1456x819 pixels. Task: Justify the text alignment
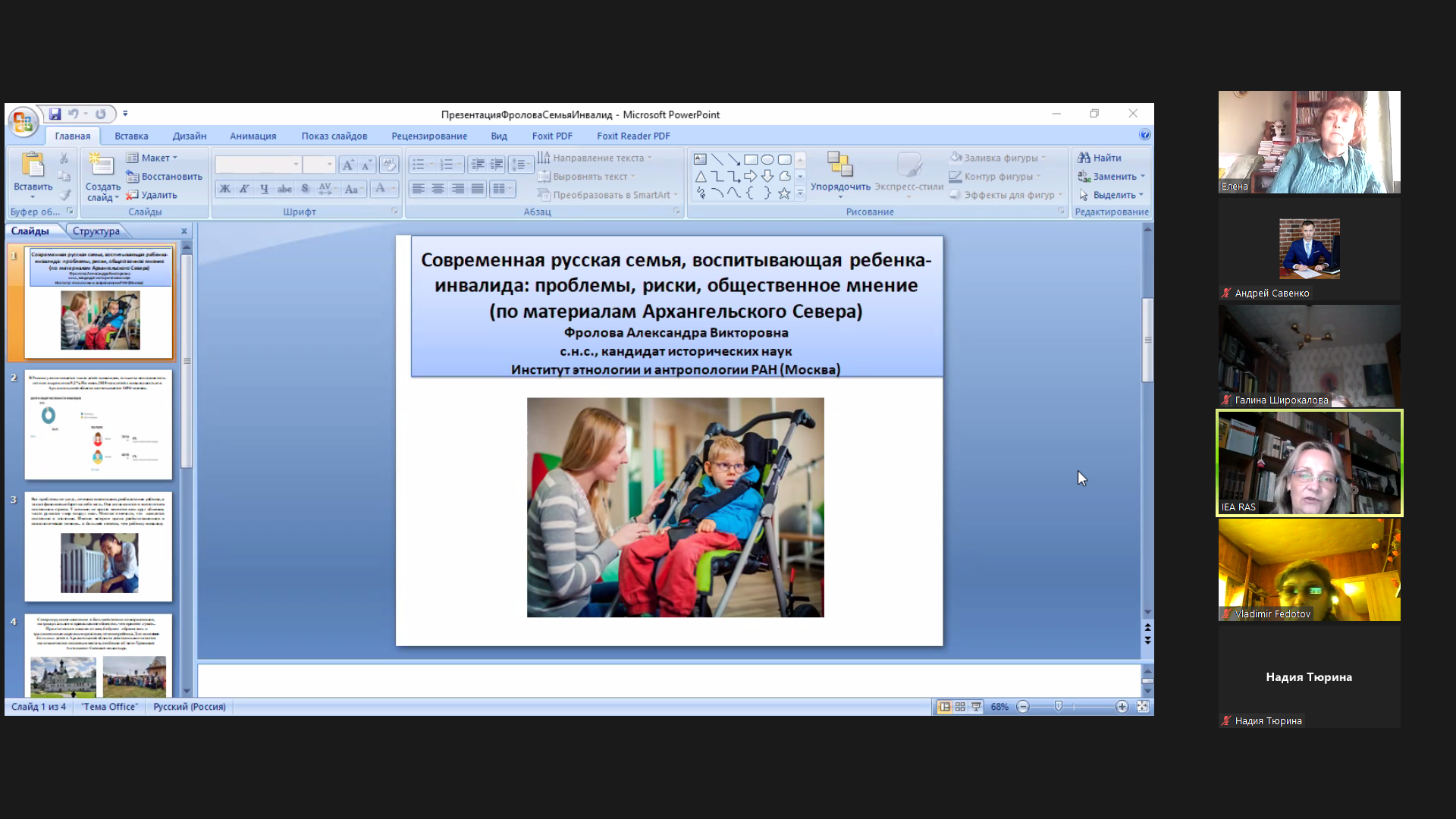477,189
